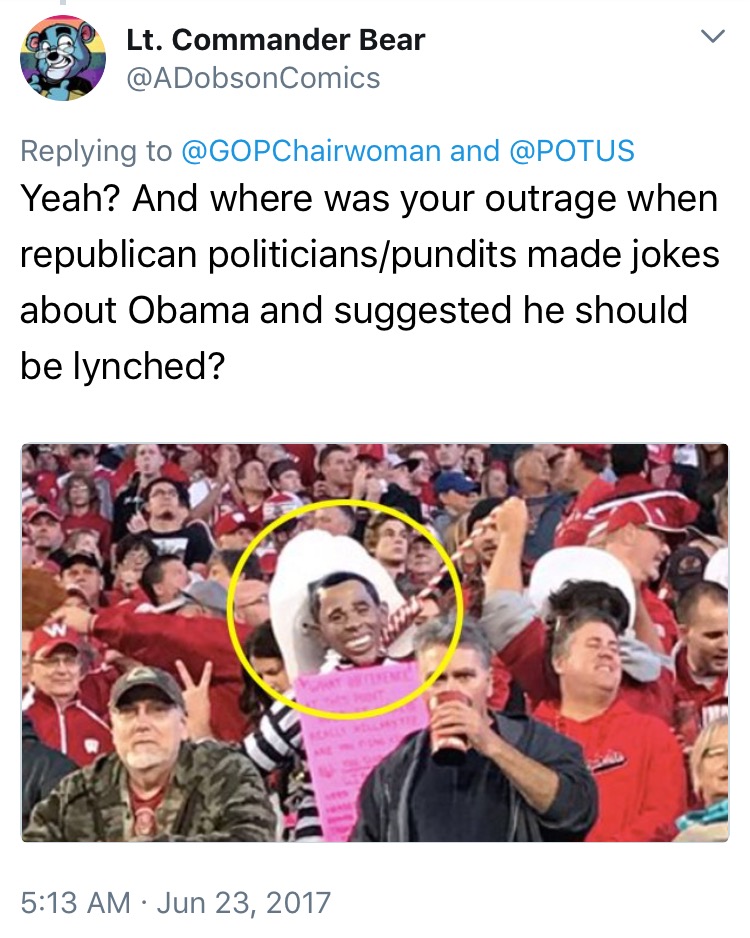Click the Jun 23, 2017 date
Screen dimensions: 750x938
tap(243, 903)
